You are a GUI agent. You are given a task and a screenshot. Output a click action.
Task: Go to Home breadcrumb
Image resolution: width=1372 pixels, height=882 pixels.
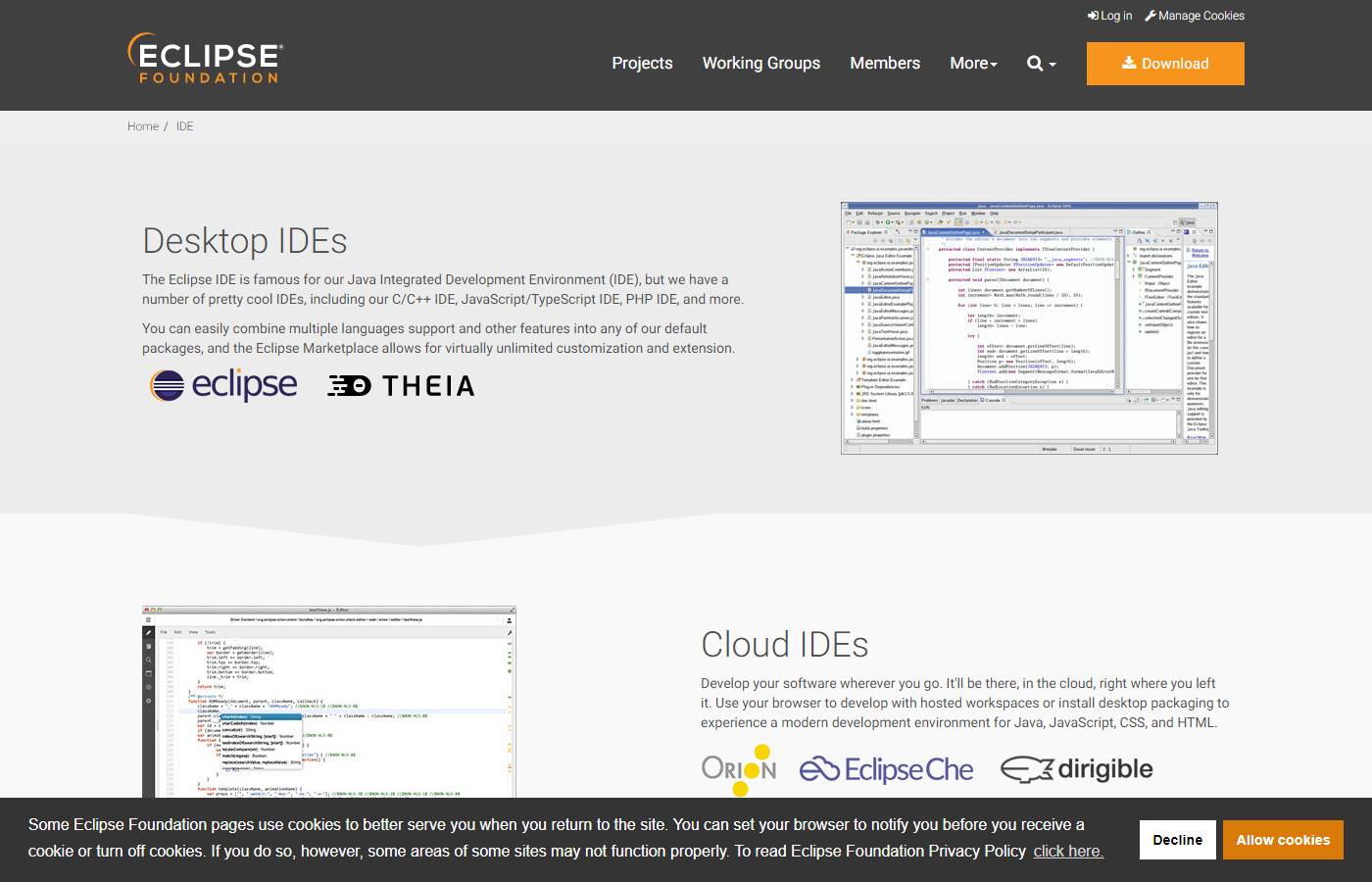pyautogui.click(x=143, y=126)
